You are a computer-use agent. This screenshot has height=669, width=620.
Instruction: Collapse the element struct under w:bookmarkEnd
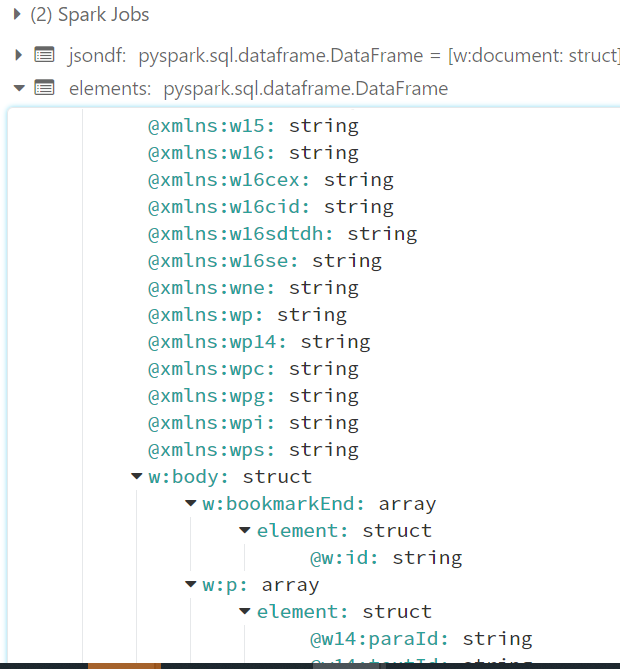(x=245, y=531)
